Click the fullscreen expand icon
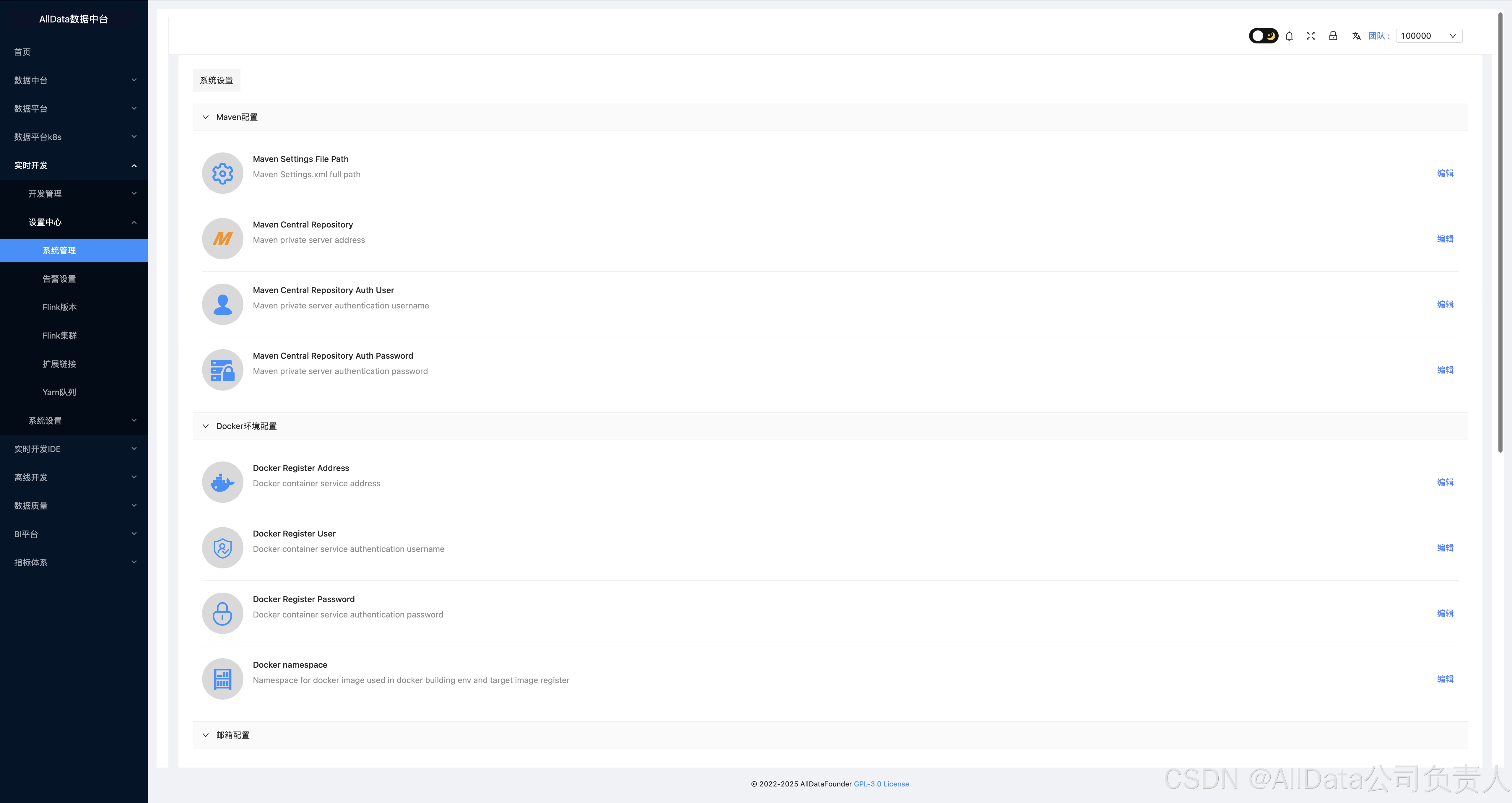 pyautogui.click(x=1311, y=36)
